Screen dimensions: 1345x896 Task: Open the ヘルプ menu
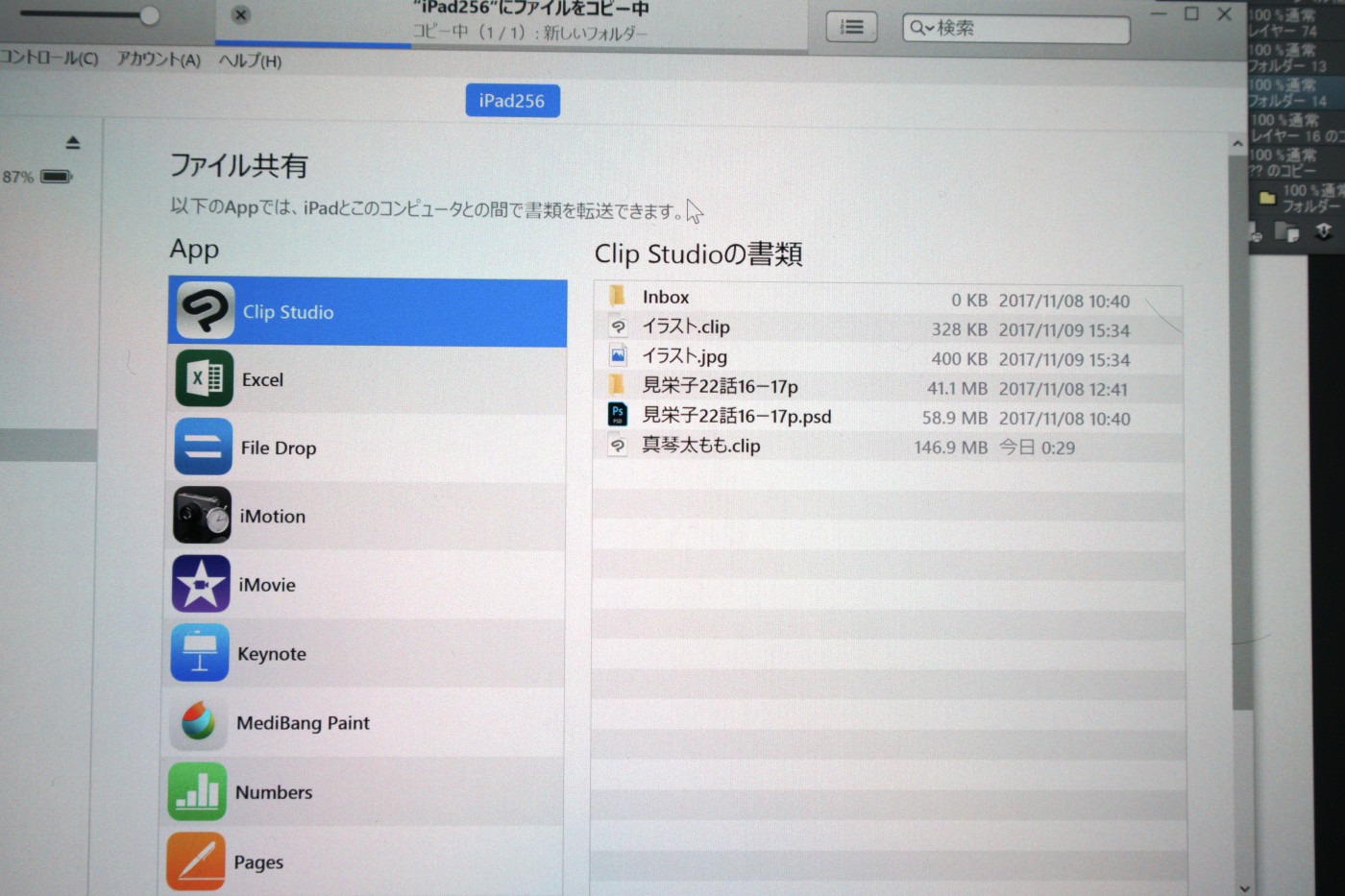coord(252,60)
